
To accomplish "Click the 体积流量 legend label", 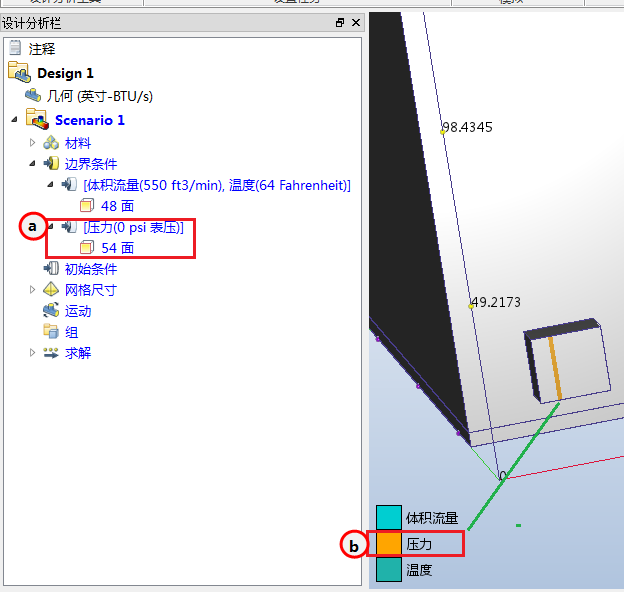I will coord(432,518).
